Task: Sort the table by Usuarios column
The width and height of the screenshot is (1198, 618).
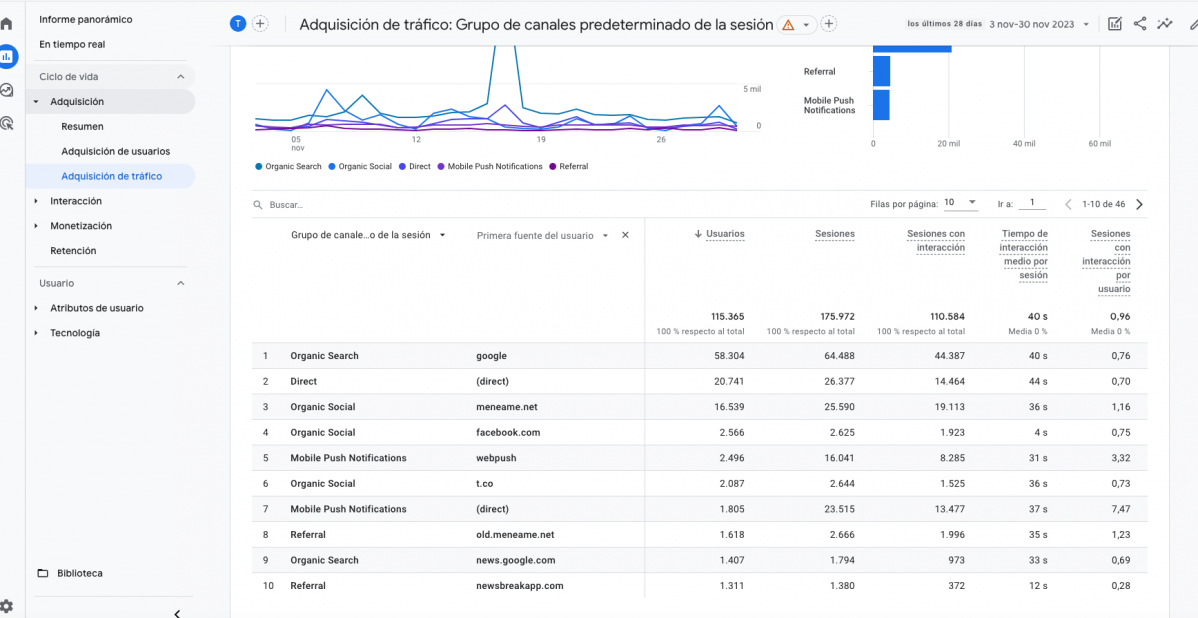Action: pyautogui.click(x=725, y=234)
